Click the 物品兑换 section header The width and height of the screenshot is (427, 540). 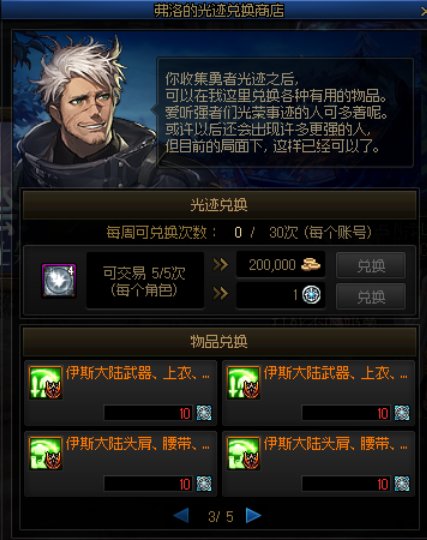click(219, 342)
